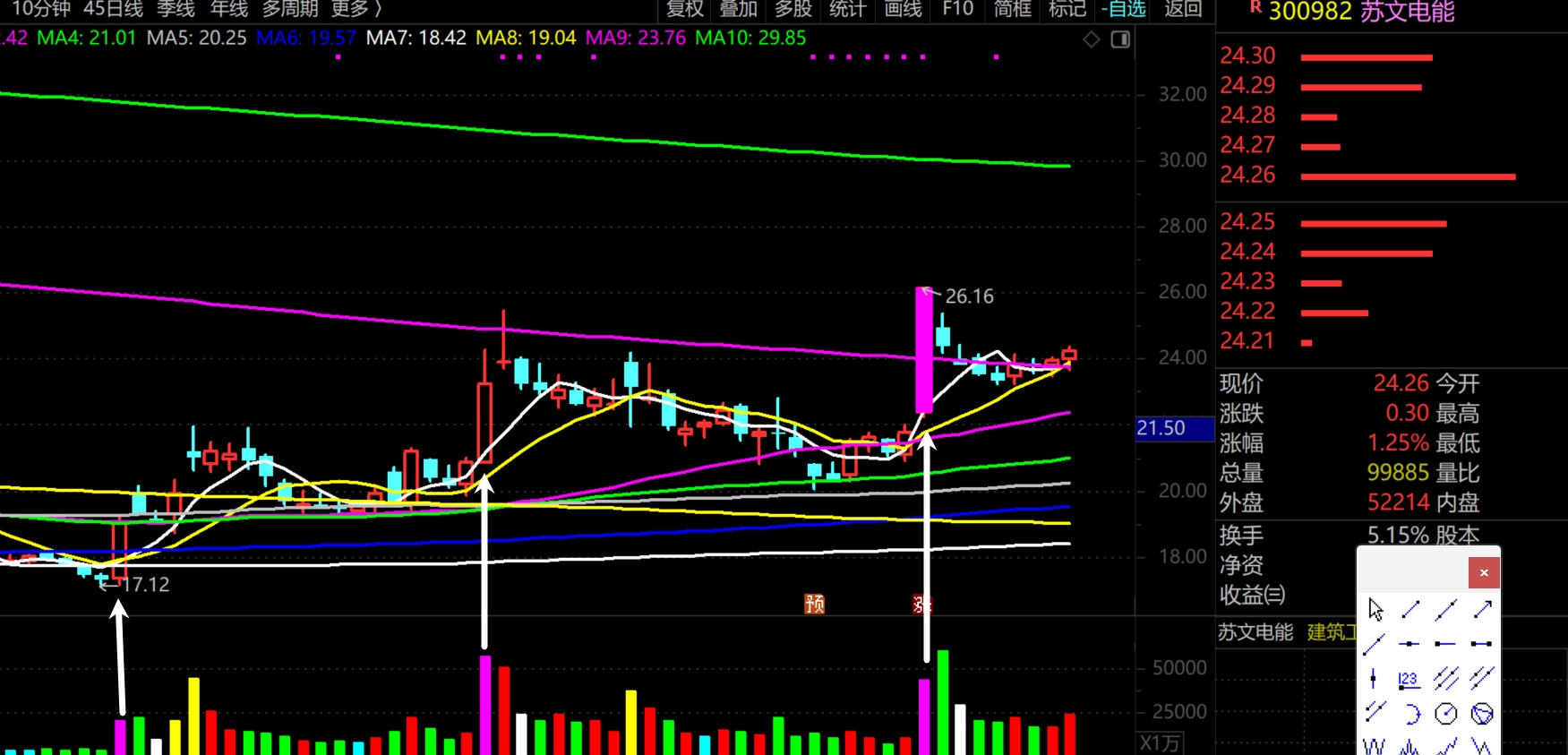Image resolution: width=1568 pixels, height=755 pixels.
Task: Open the 复权 adjustment options
Action: tap(685, 10)
